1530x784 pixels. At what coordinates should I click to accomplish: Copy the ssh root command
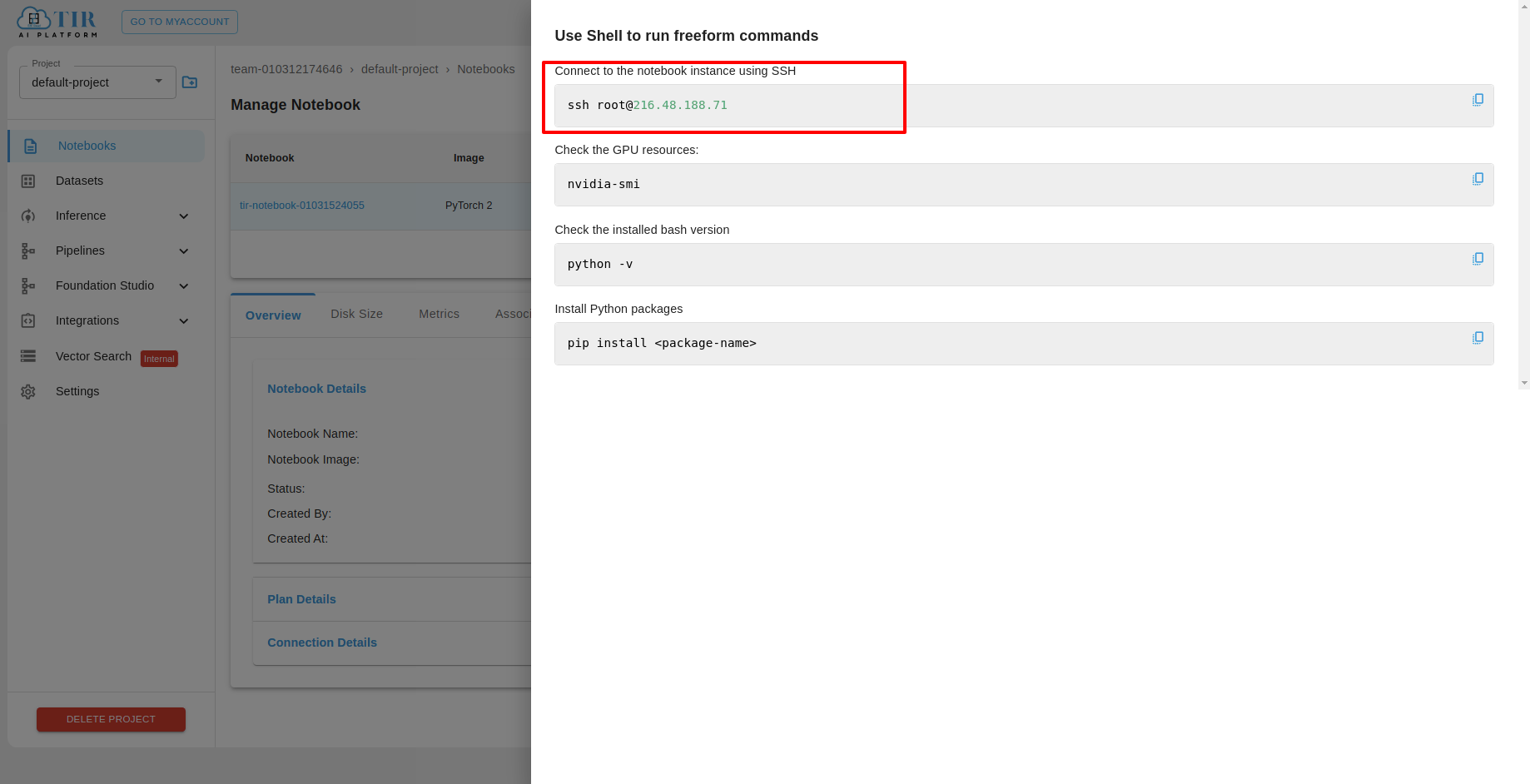pos(1478,100)
